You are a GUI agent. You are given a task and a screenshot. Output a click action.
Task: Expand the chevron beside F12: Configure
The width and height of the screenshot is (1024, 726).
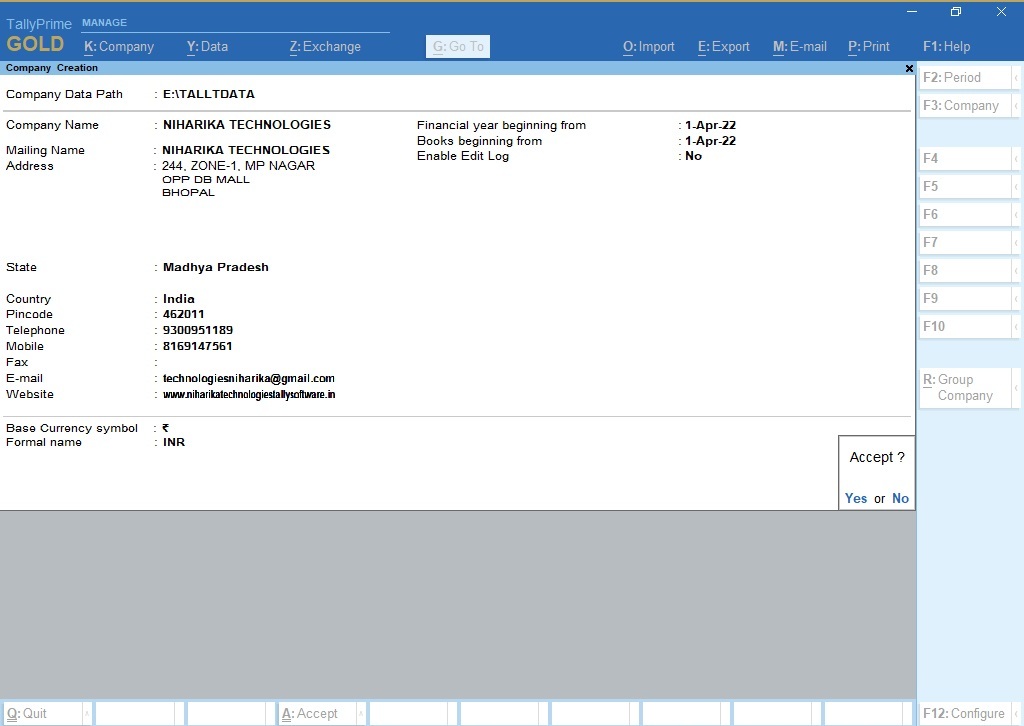(x=1016, y=714)
